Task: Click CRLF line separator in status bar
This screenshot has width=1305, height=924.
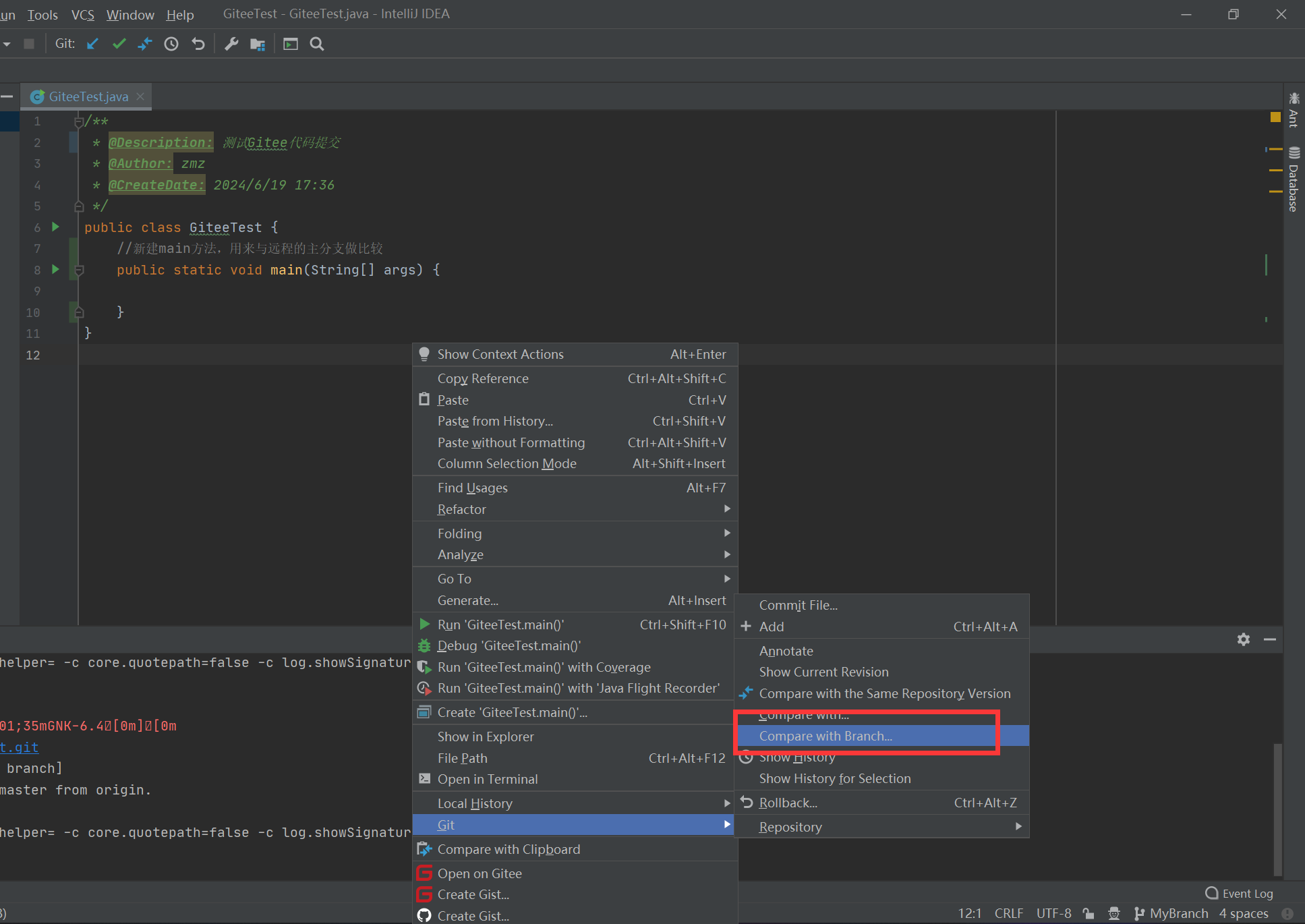Action: click(1009, 913)
